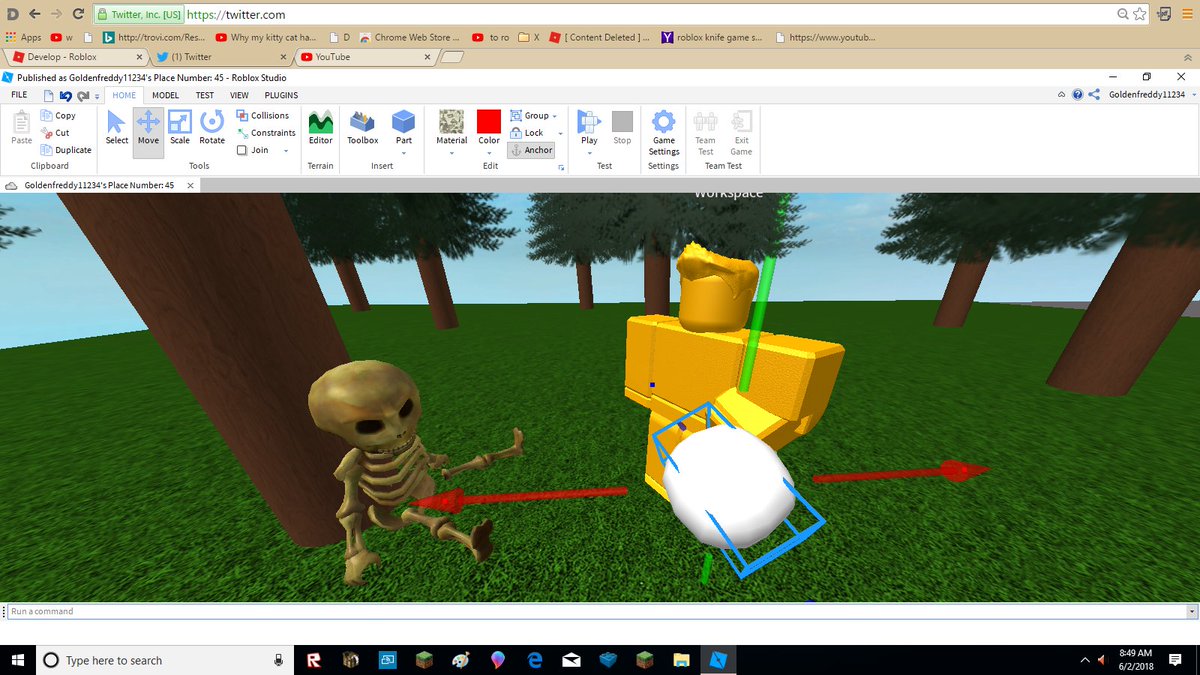Viewport: 1200px width, 675px height.
Task: Expand the Color dropdown arrow
Action: [488, 152]
